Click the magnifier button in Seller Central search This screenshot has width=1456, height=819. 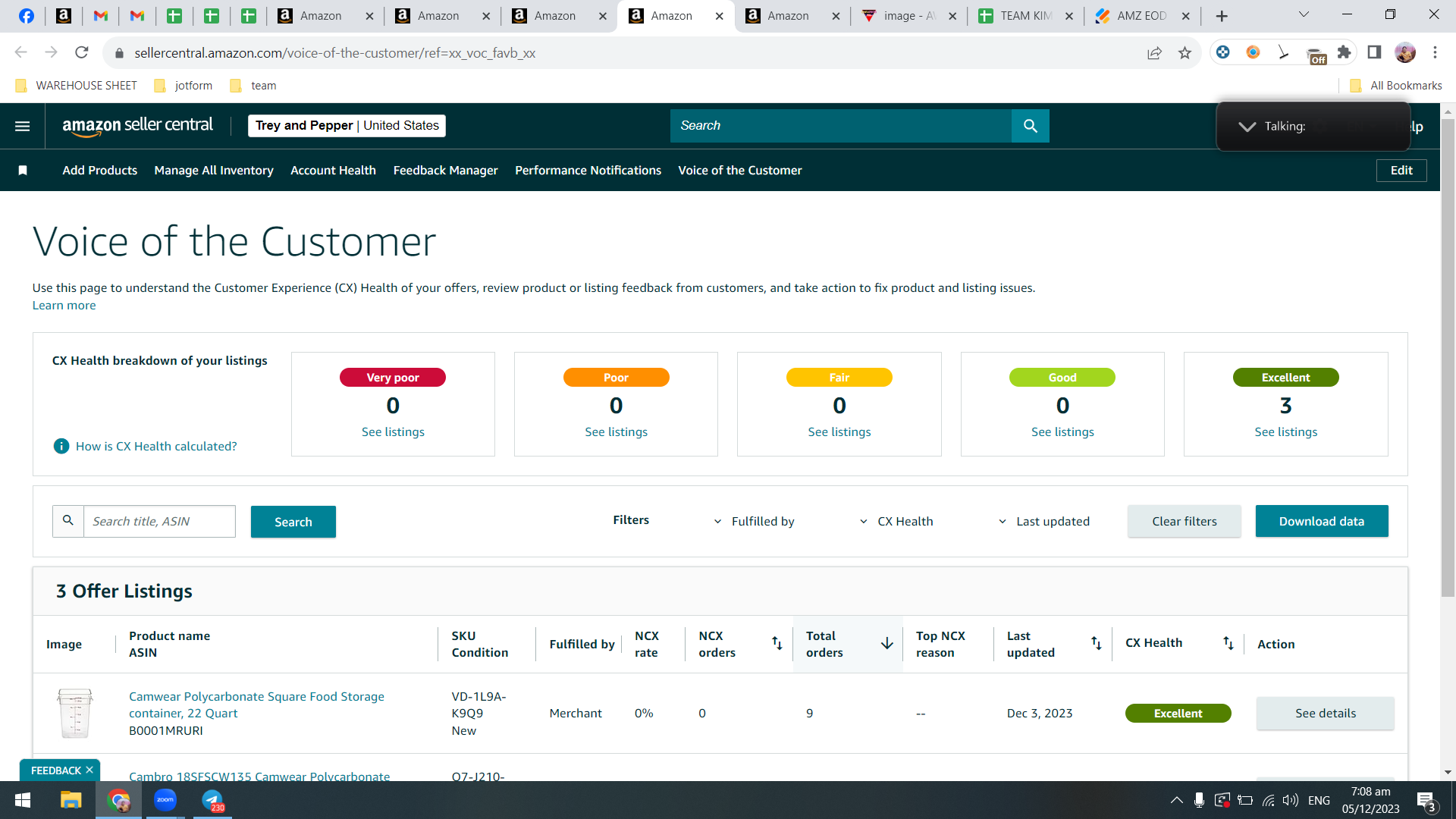coord(1030,126)
